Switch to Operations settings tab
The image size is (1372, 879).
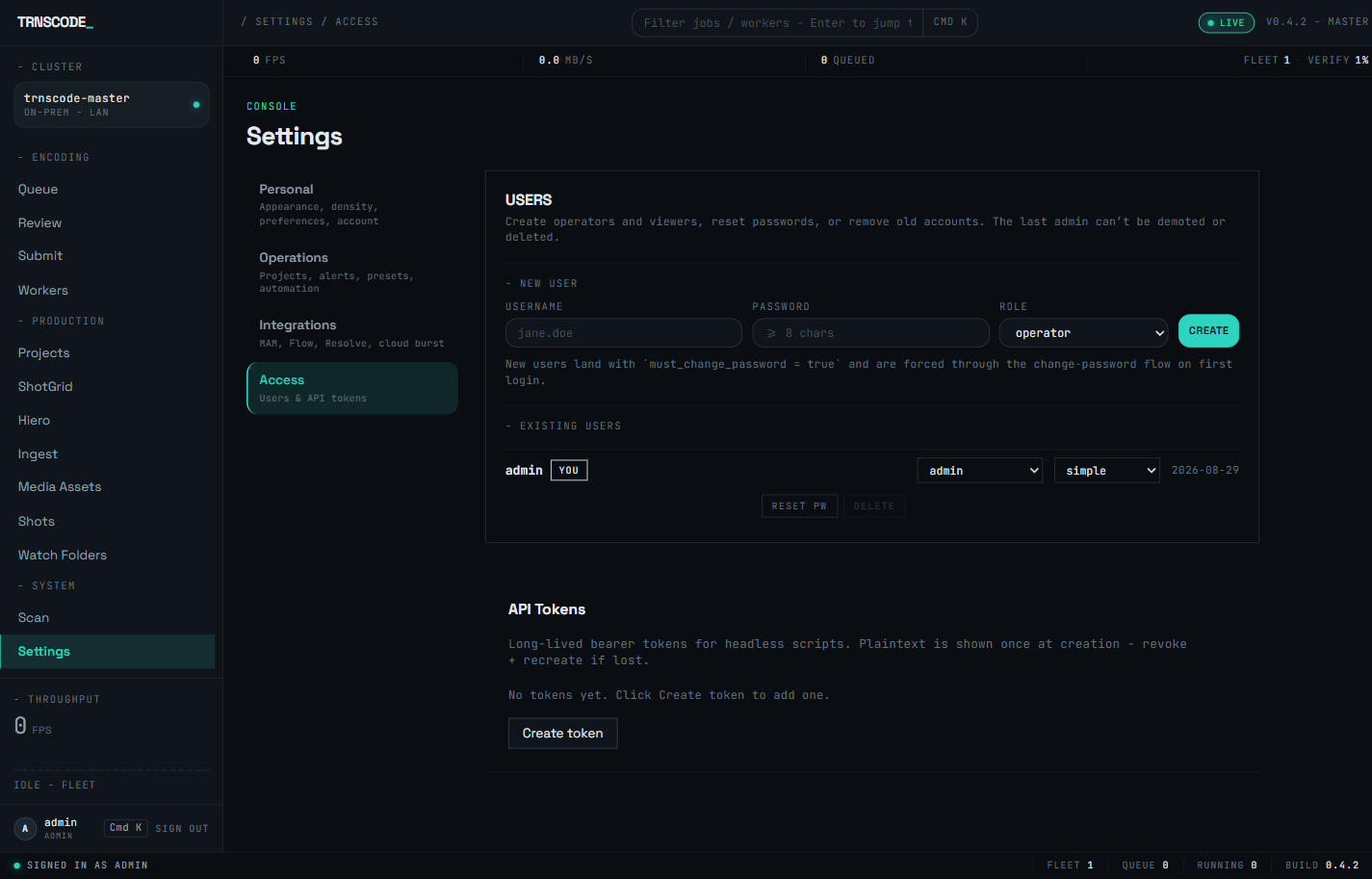(x=352, y=272)
